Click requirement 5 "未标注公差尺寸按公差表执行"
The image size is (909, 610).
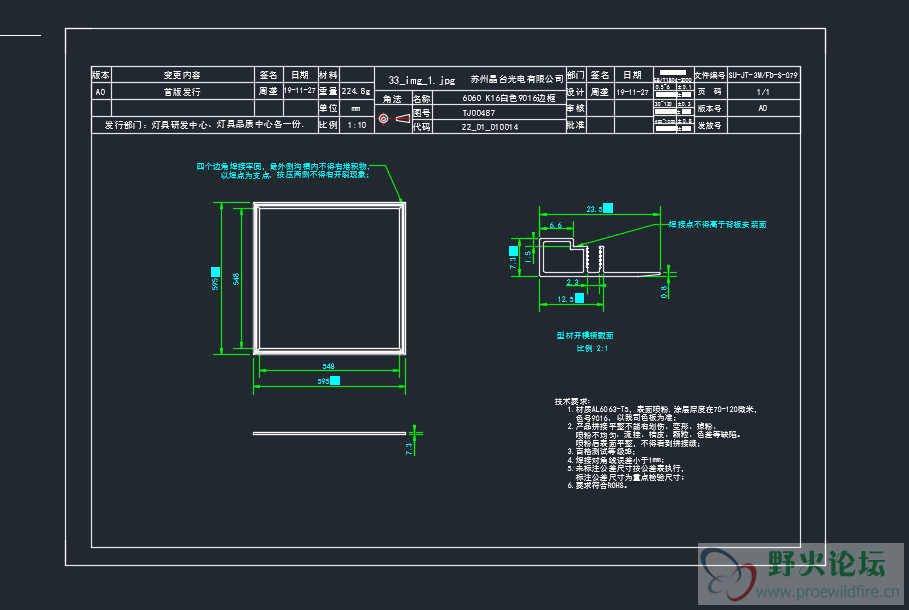(626, 468)
